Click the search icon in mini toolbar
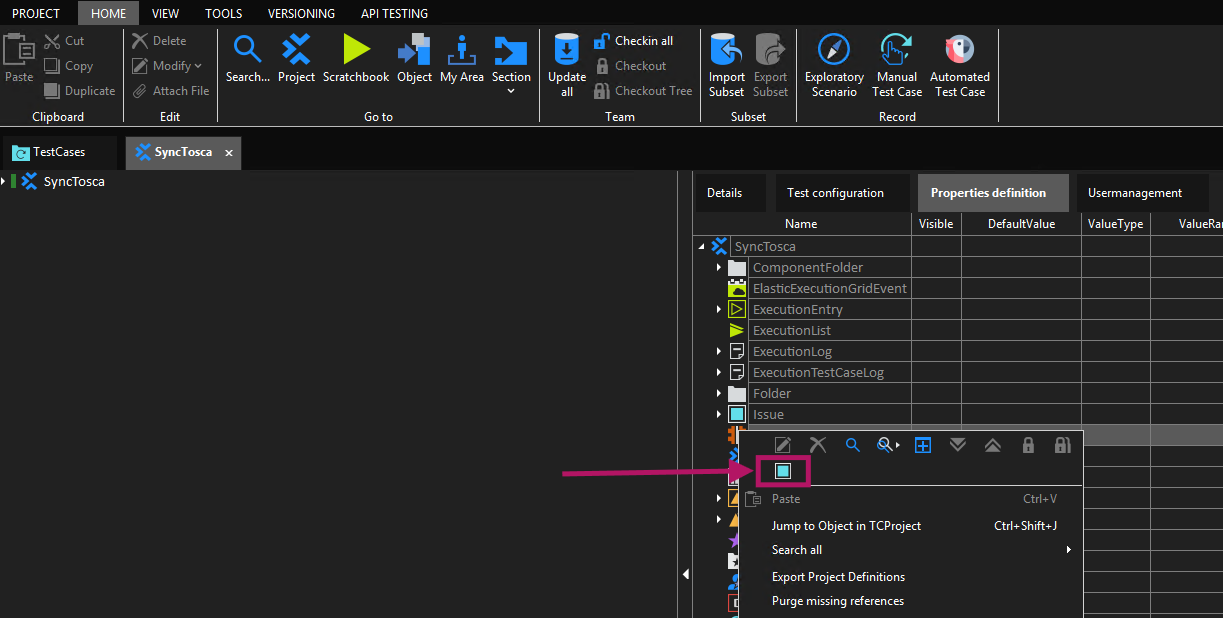 coord(852,445)
